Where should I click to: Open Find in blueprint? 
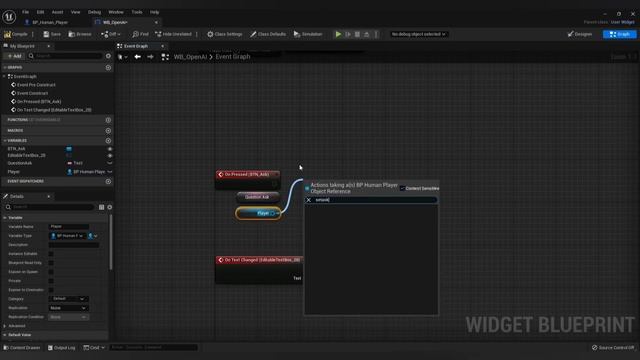point(140,34)
